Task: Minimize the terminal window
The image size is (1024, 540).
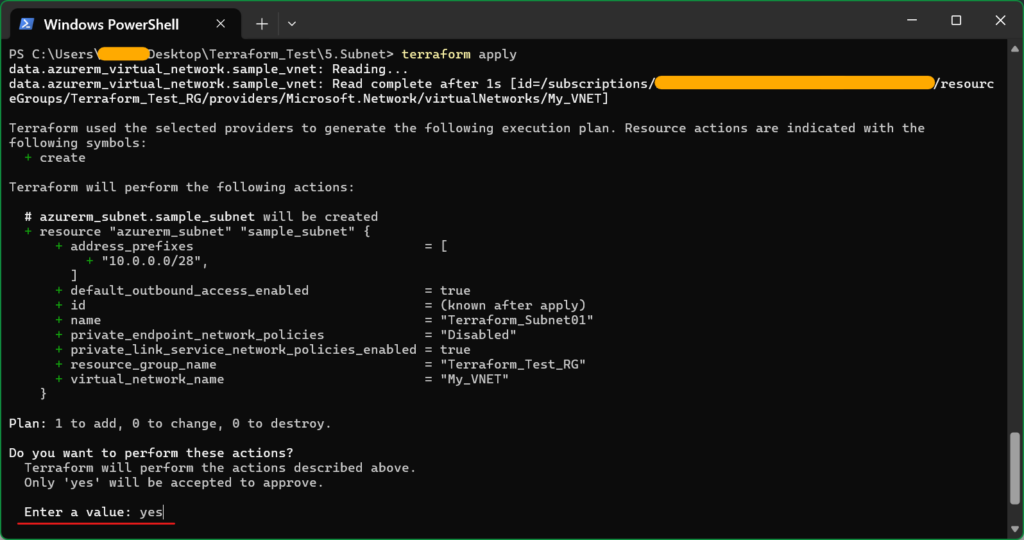Action: [912, 20]
